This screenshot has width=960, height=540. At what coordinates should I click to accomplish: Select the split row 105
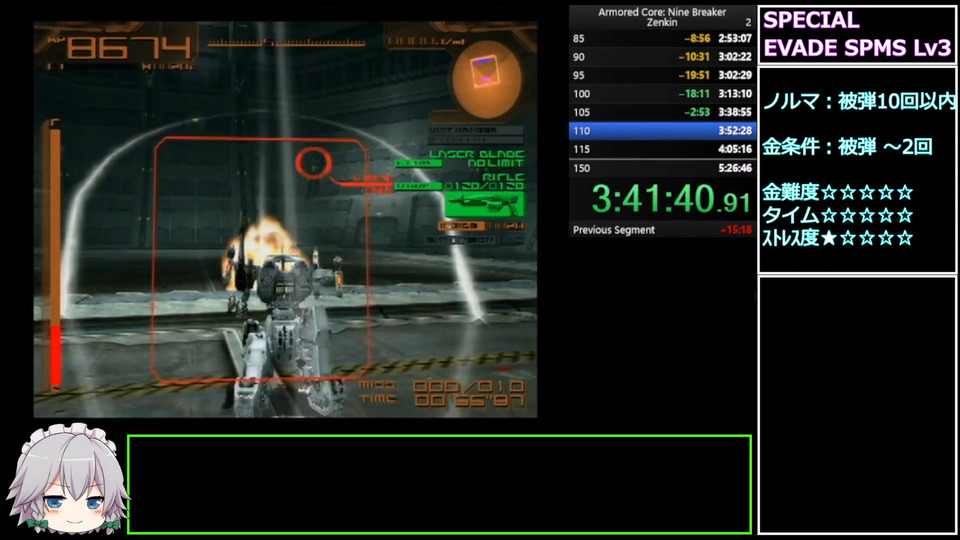tap(662, 112)
